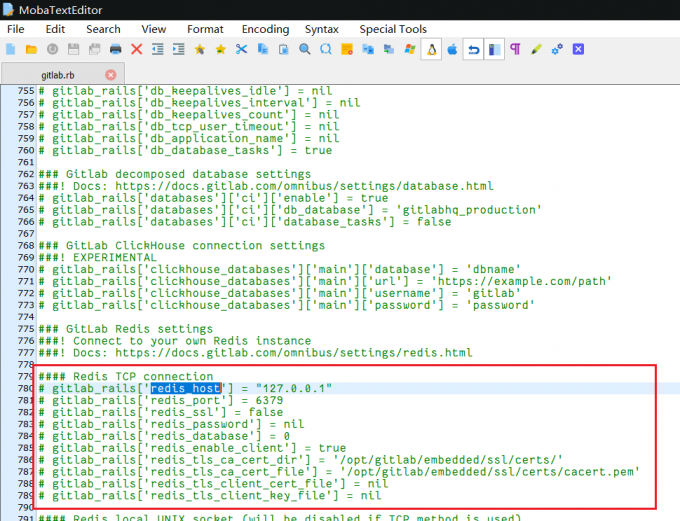This screenshot has height=521, width=680.
Task: Close the gitlab.rb tab
Action: click(111, 75)
